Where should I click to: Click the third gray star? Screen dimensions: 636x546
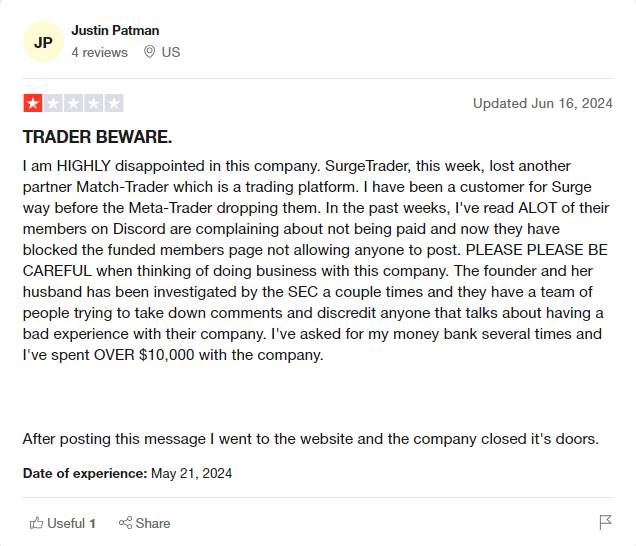pyautogui.click(x=73, y=103)
